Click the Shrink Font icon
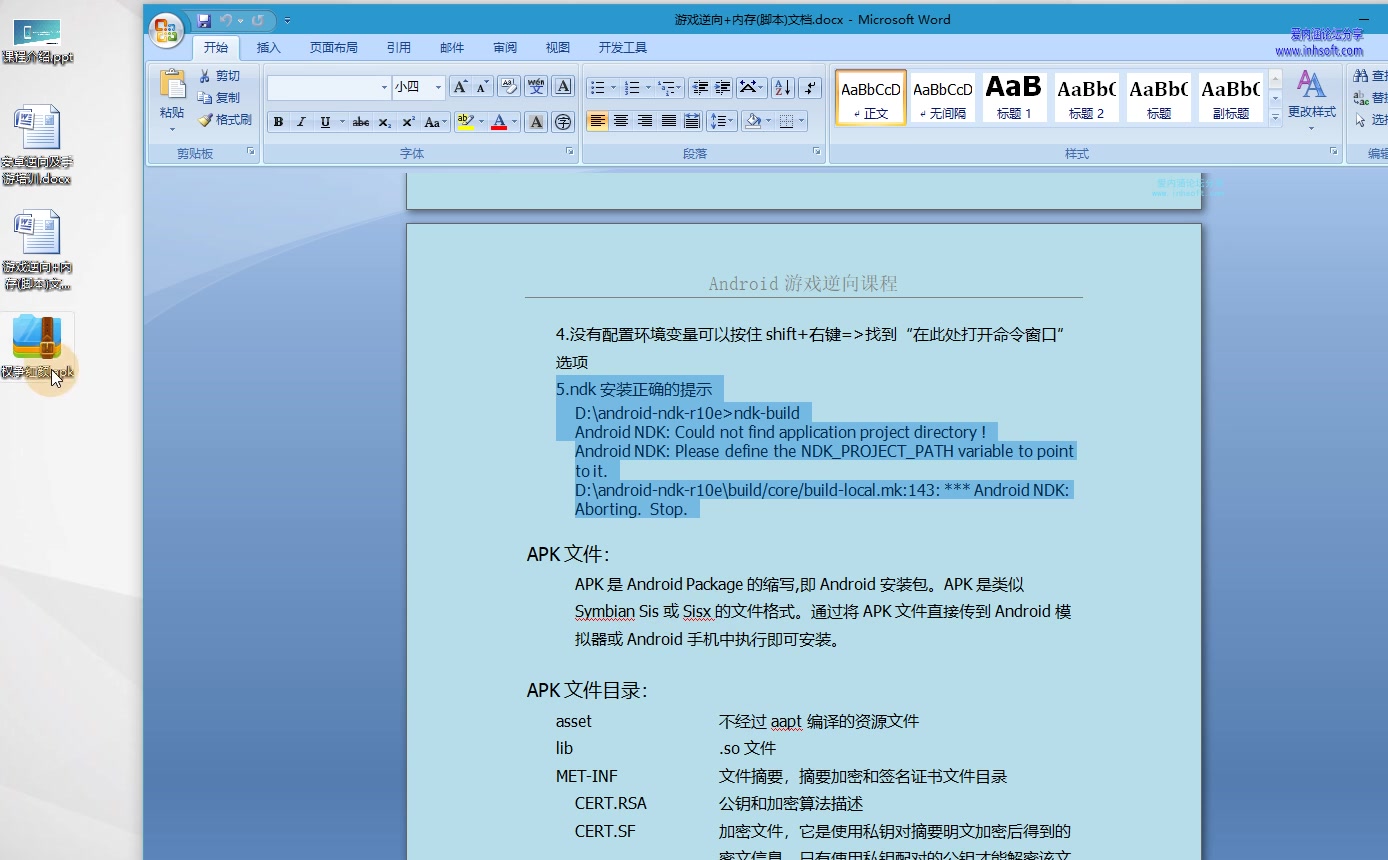 482,87
